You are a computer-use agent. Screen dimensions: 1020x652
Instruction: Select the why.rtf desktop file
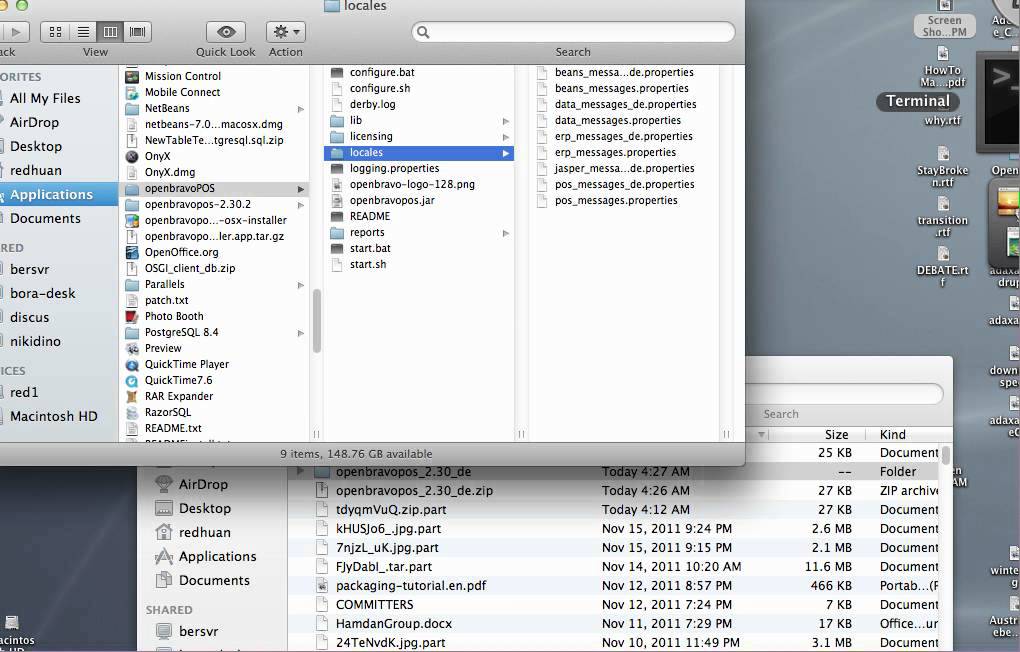[x=943, y=120]
